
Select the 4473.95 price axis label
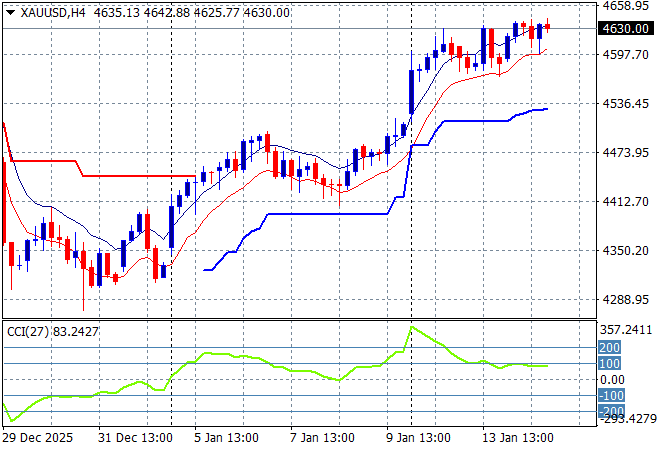click(x=625, y=152)
